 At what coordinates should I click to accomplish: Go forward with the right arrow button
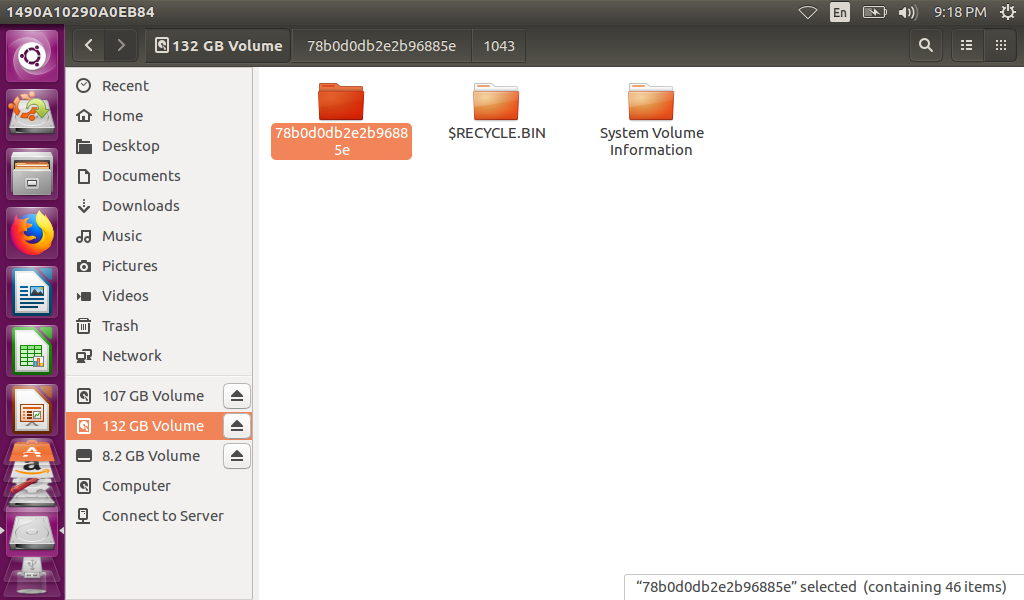point(121,45)
